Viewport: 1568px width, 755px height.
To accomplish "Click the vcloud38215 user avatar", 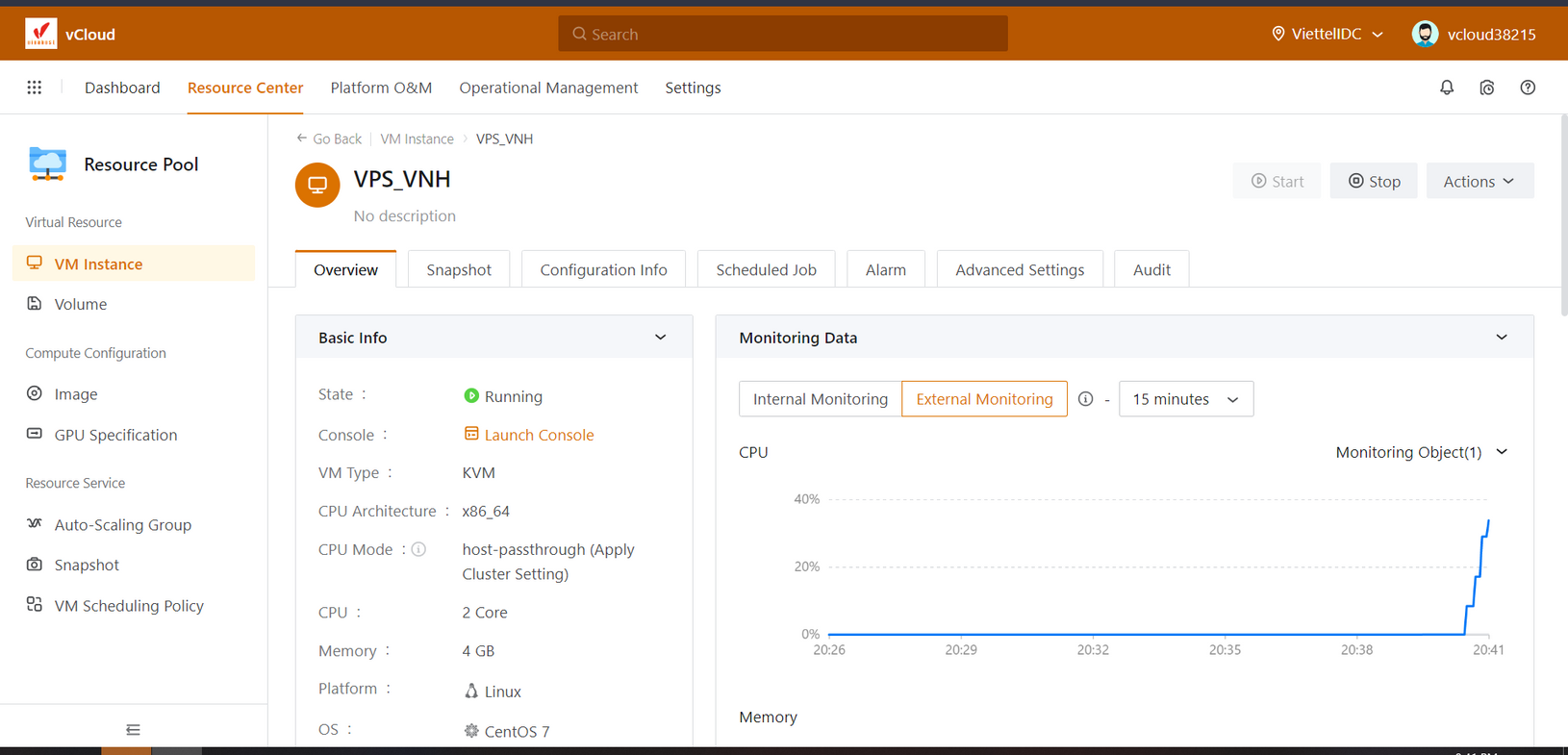I will (x=1425, y=34).
